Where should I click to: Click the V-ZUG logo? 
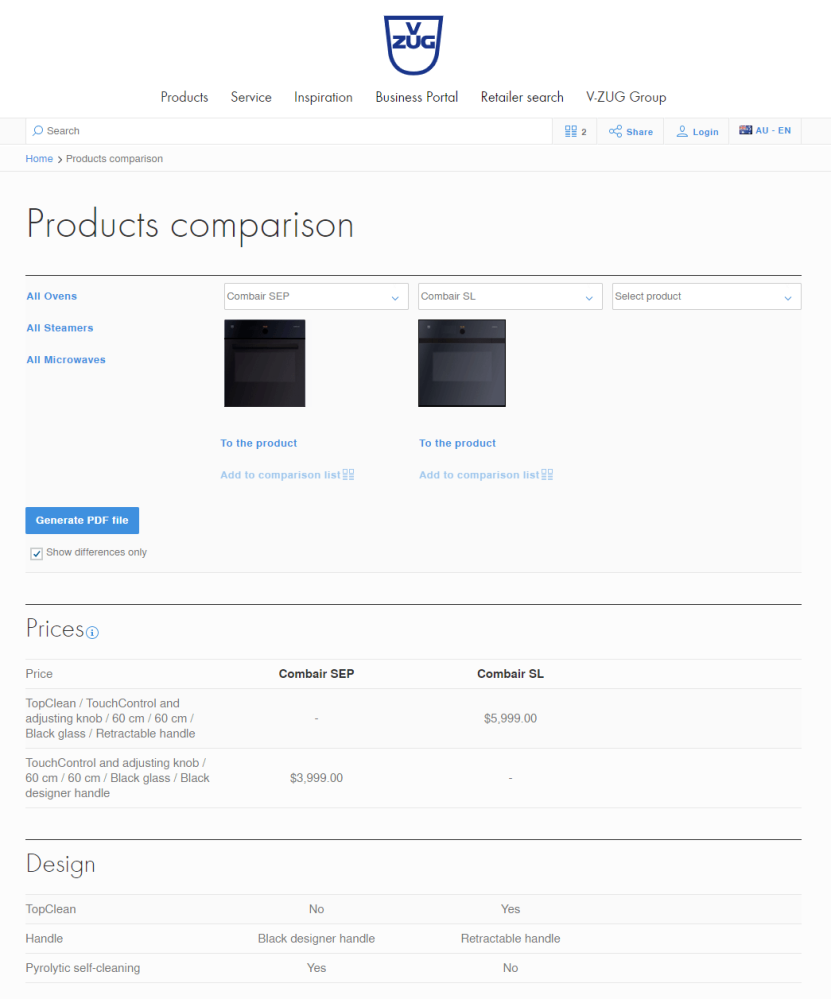(x=413, y=45)
